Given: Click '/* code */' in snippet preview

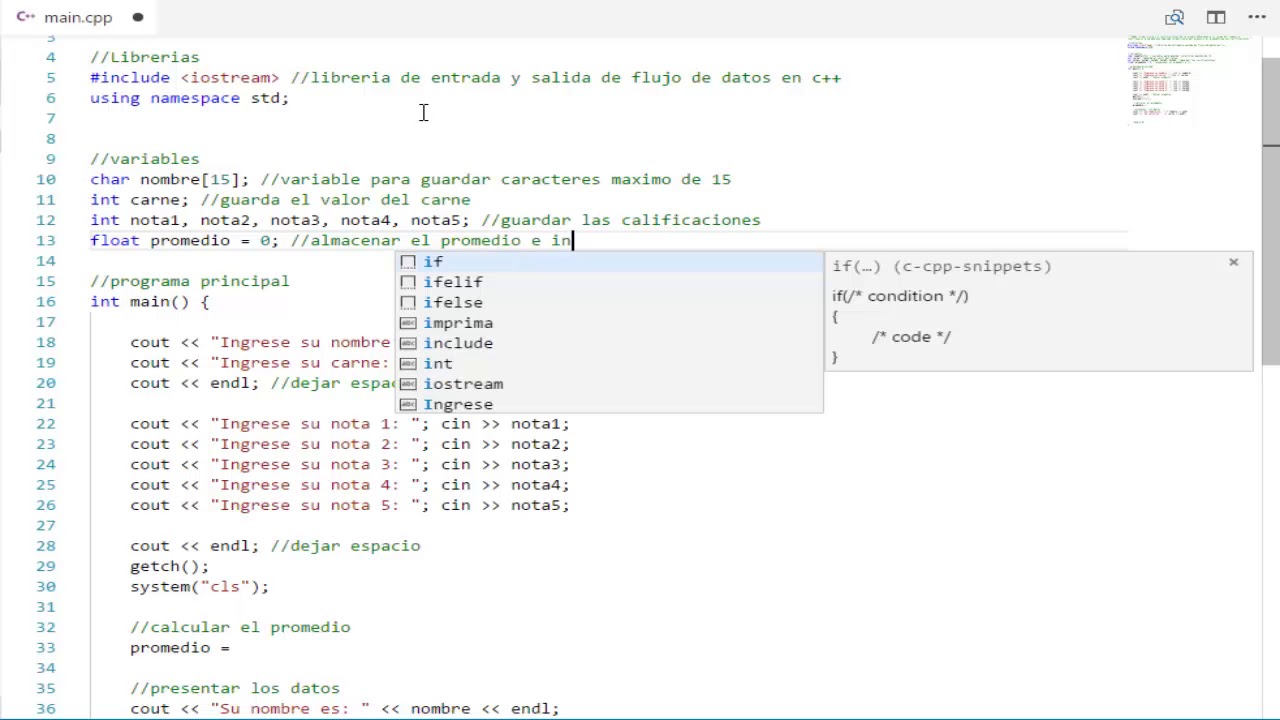Looking at the screenshot, I should (x=911, y=337).
